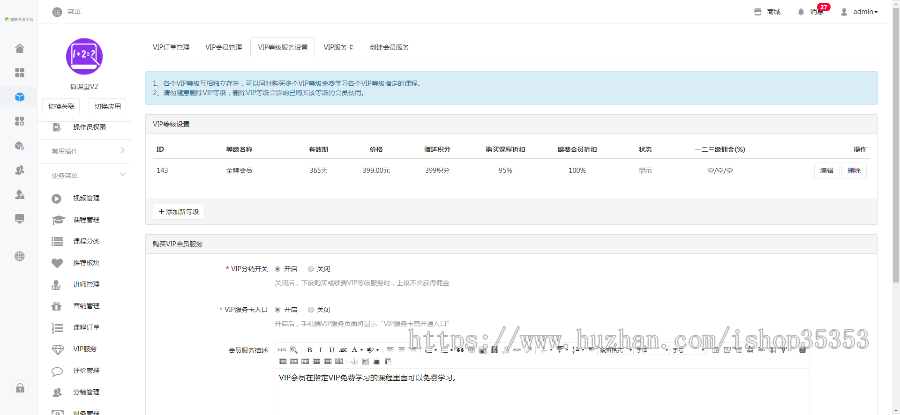This screenshot has height=415, width=900.
Task: Open the font color dropdown arrow
Action: click(362, 350)
